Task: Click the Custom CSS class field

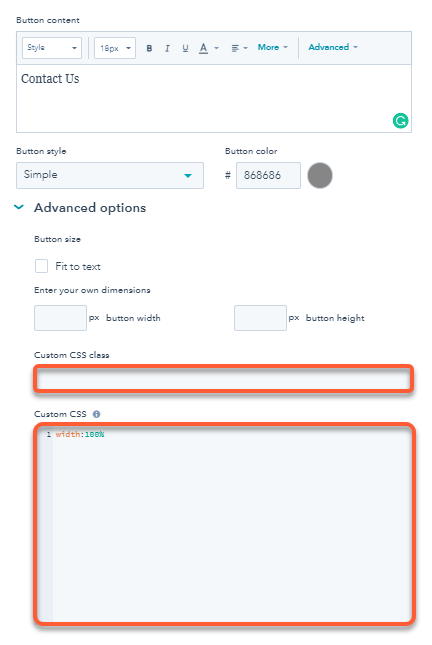Action: (x=223, y=378)
